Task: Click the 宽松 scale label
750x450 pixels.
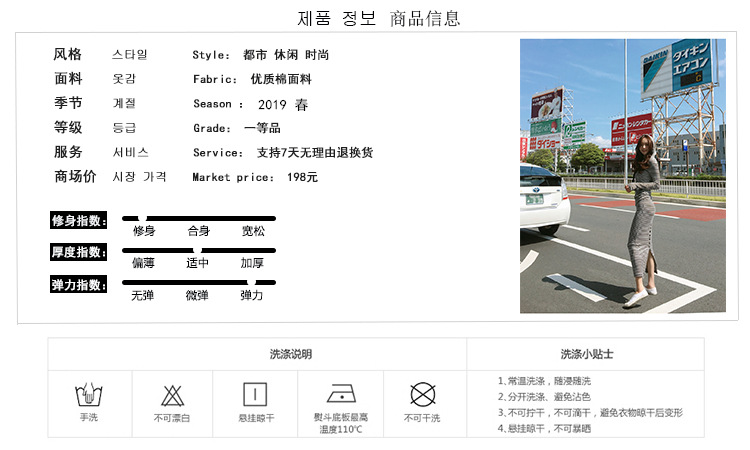Action: point(253,231)
